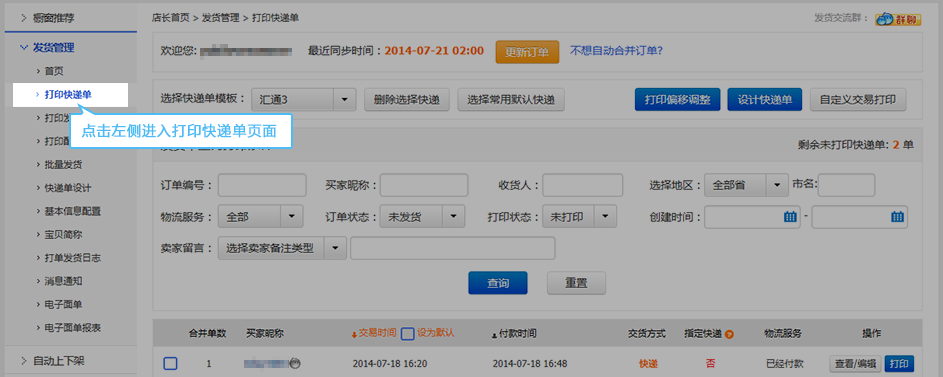943x377 pixels.
Task: Click the icon beside the buyer nickname
Action: point(295,363)
